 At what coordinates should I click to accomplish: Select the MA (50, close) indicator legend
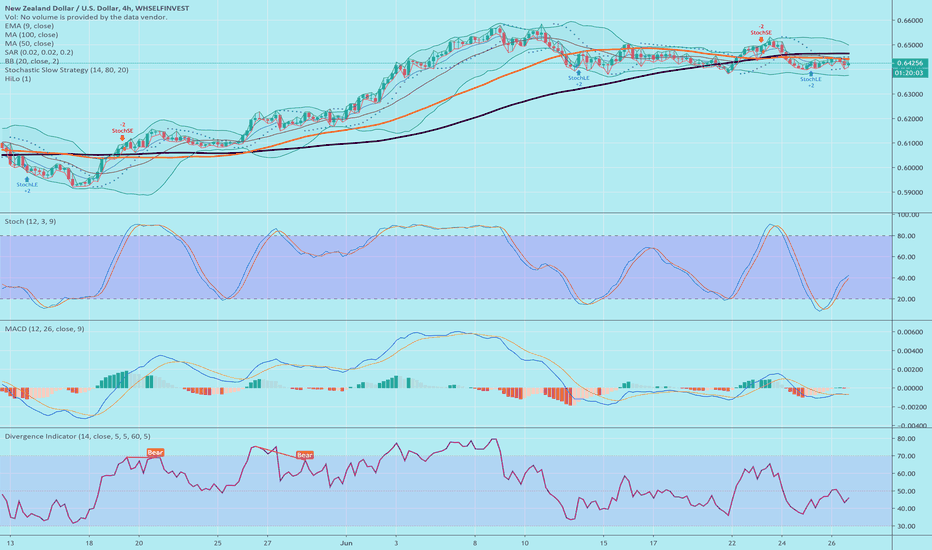coord(29,43)
